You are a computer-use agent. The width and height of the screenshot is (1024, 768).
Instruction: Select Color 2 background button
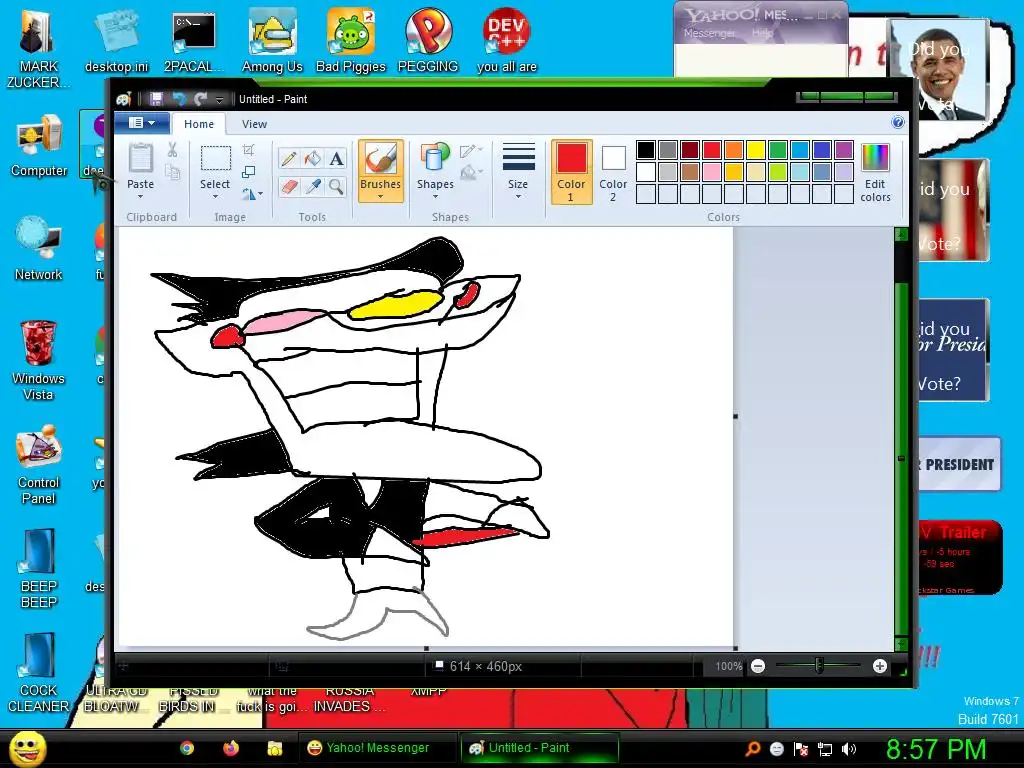(613, 172)
